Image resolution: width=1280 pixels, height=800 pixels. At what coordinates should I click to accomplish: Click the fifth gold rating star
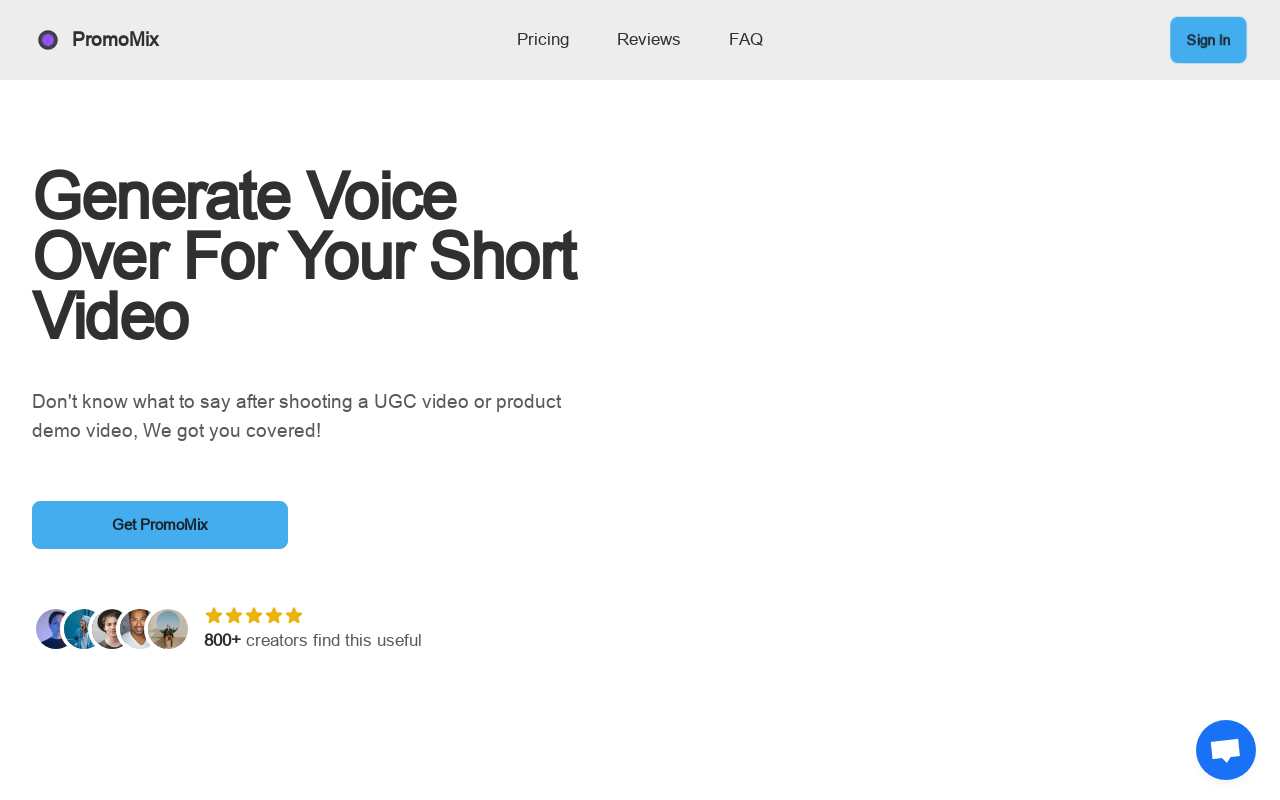click(x=294, y=615)
